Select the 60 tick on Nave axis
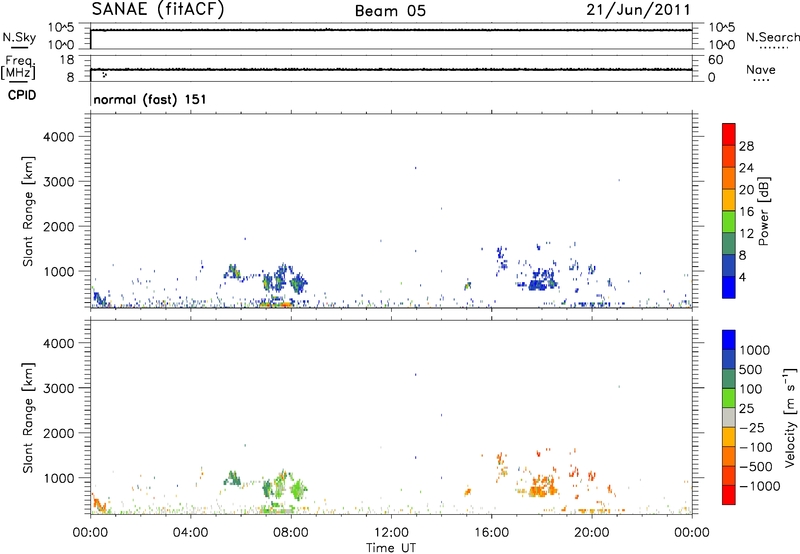 [715, 60]
